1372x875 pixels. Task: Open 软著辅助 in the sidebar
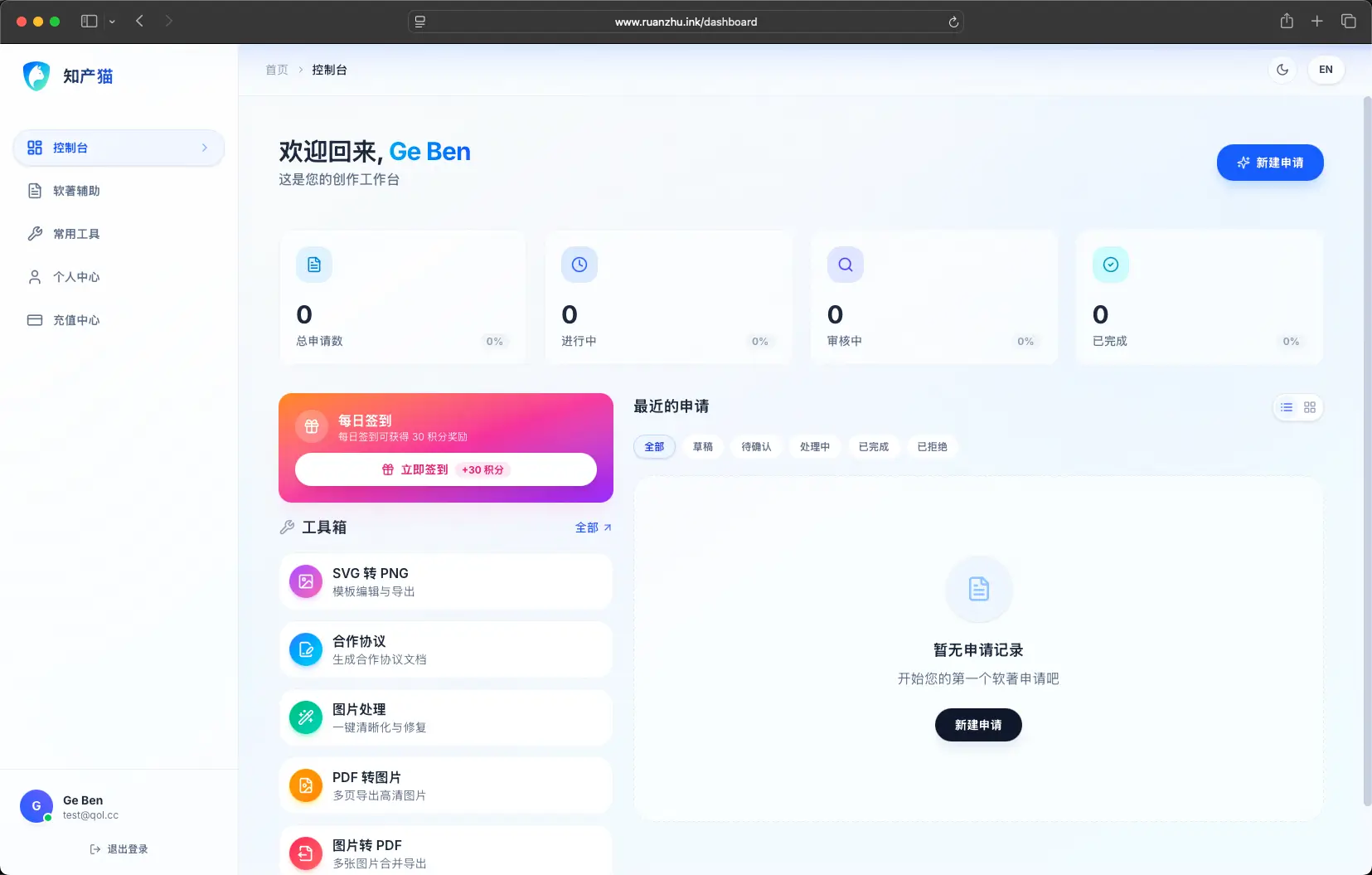coord(76,191)
